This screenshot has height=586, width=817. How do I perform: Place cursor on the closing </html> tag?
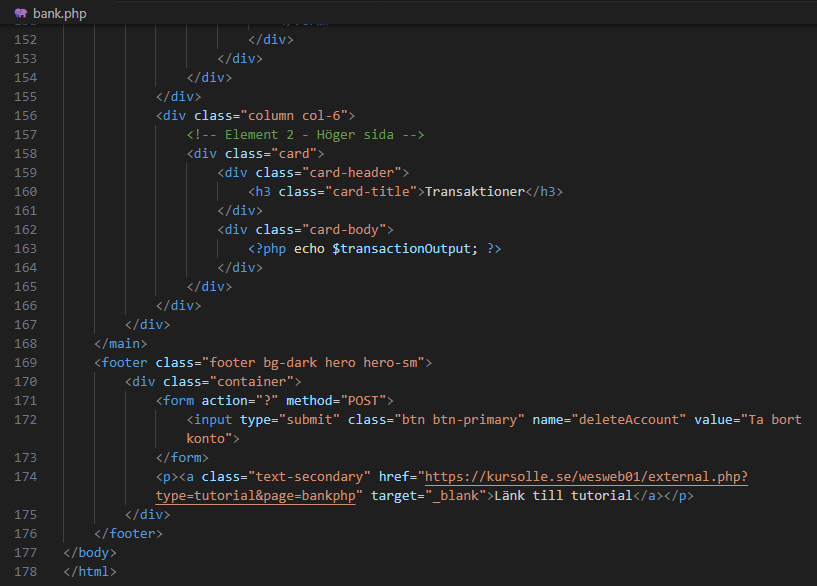click(x=90, y=572)
